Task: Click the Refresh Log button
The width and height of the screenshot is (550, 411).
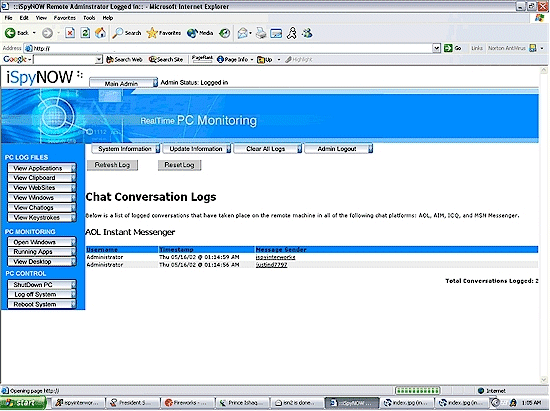Action: tap(112, 165)
